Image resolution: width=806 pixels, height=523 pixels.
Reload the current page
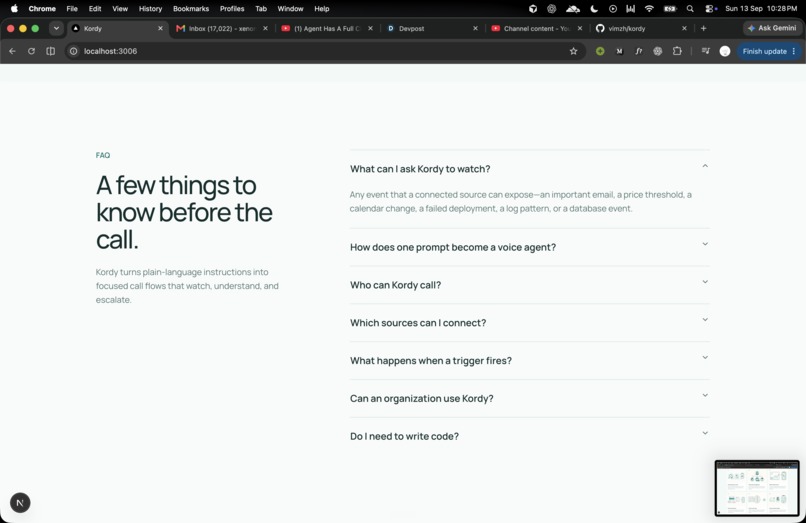31,51
